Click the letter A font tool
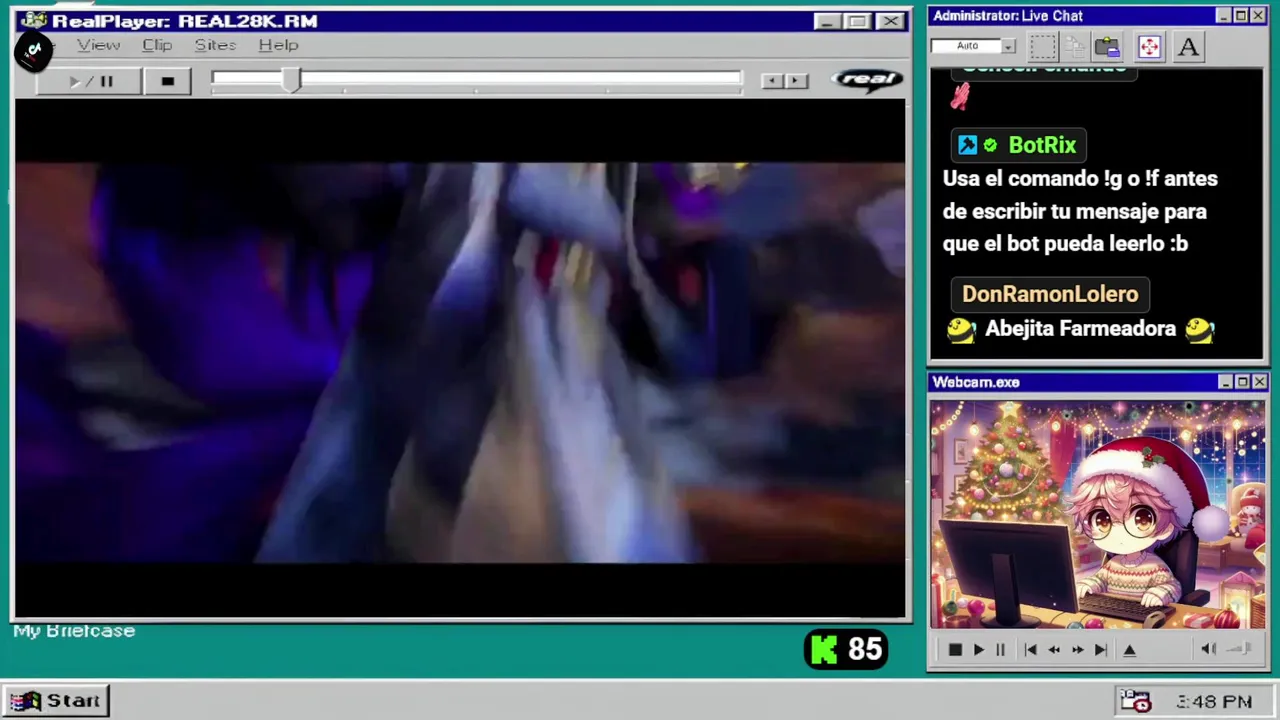 [x=1188, y=46]
